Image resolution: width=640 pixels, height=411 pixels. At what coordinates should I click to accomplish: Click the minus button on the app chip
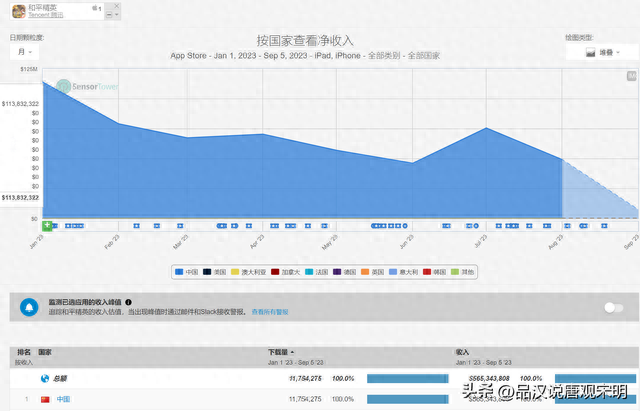click(109, 15)
